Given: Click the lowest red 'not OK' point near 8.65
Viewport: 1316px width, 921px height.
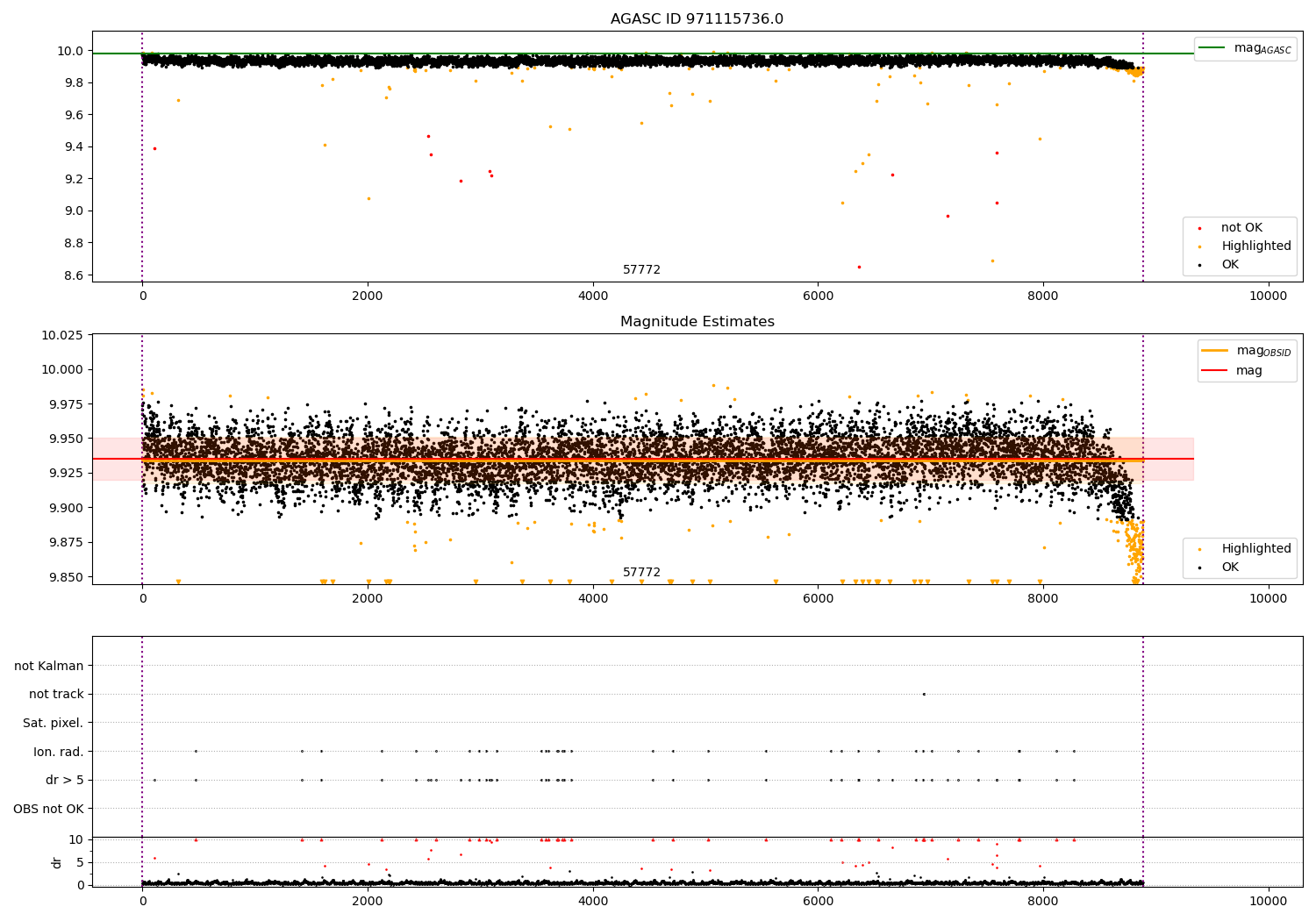Looking at the screenshot, I should tap(859, 267).
